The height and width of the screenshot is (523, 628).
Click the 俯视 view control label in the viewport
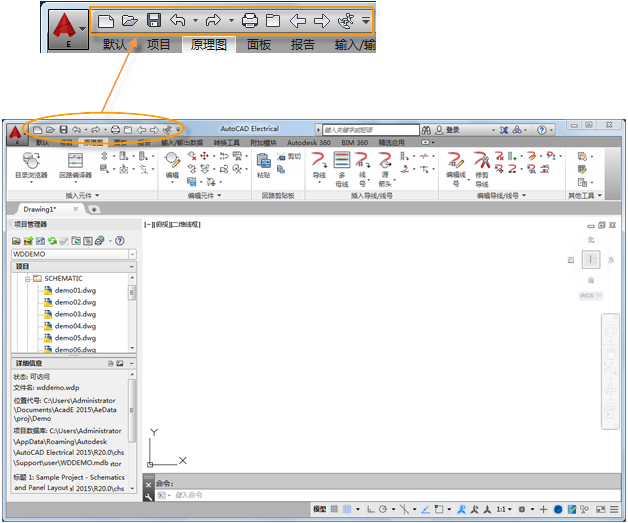[162, 225]
